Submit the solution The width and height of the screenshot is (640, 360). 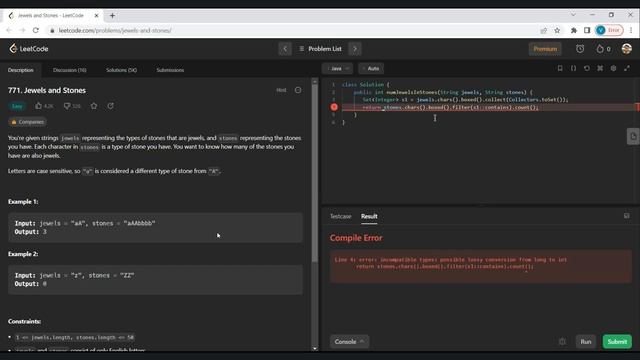617,342
